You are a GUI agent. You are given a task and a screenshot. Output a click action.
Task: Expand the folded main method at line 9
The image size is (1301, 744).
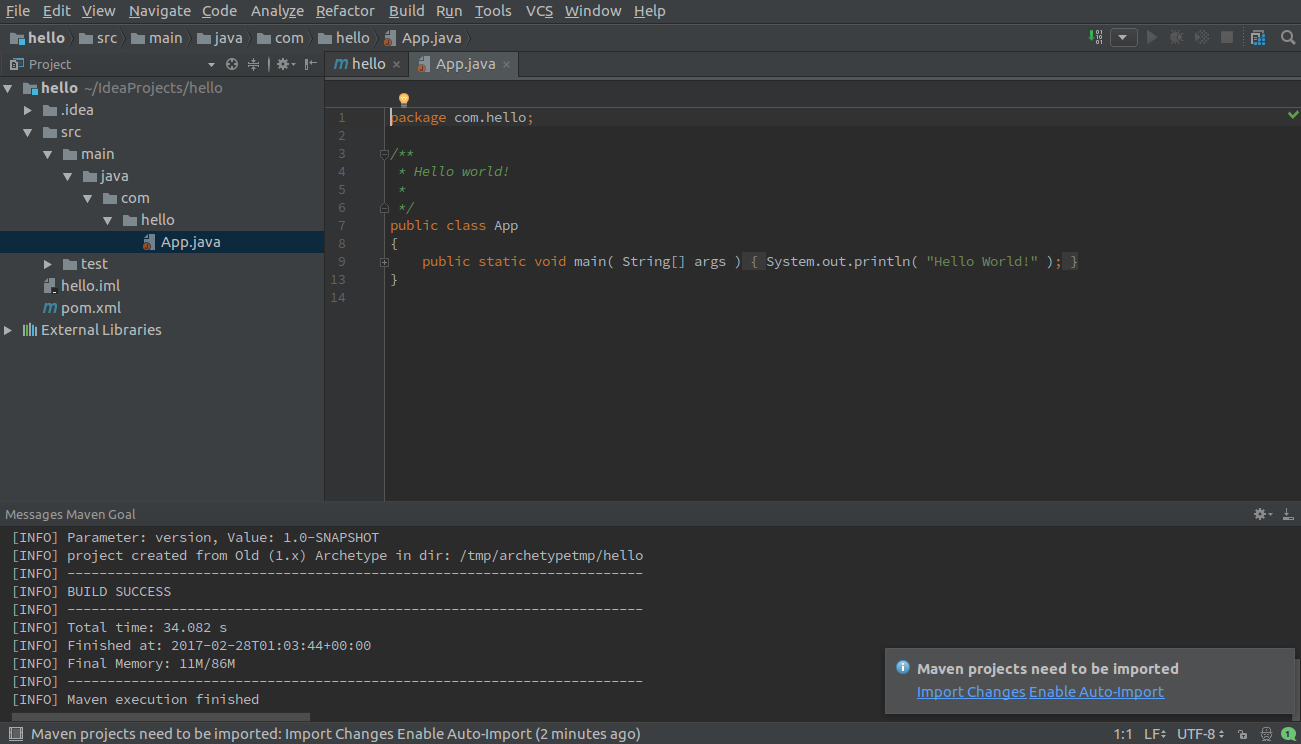pyautogui.click(x=384, y=262)
